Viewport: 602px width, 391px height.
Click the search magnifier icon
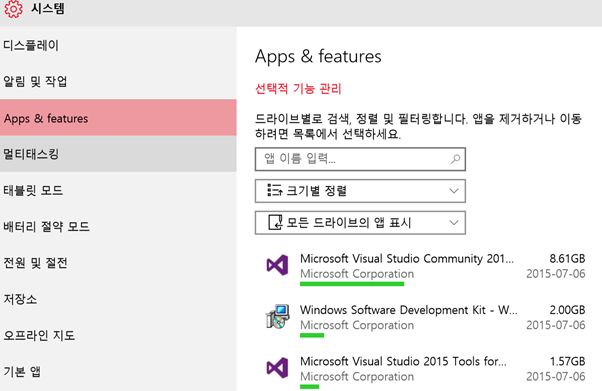point(455,159)
